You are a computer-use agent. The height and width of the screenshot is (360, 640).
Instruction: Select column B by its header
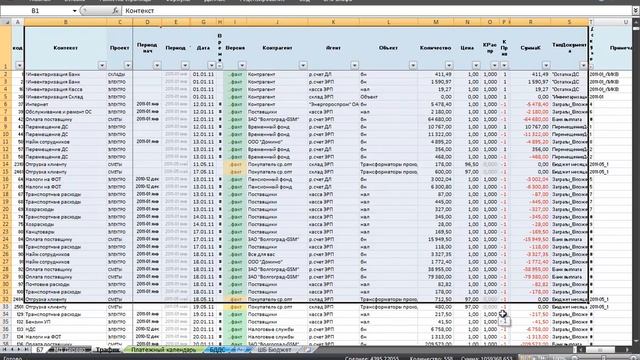tap(66, 22)
